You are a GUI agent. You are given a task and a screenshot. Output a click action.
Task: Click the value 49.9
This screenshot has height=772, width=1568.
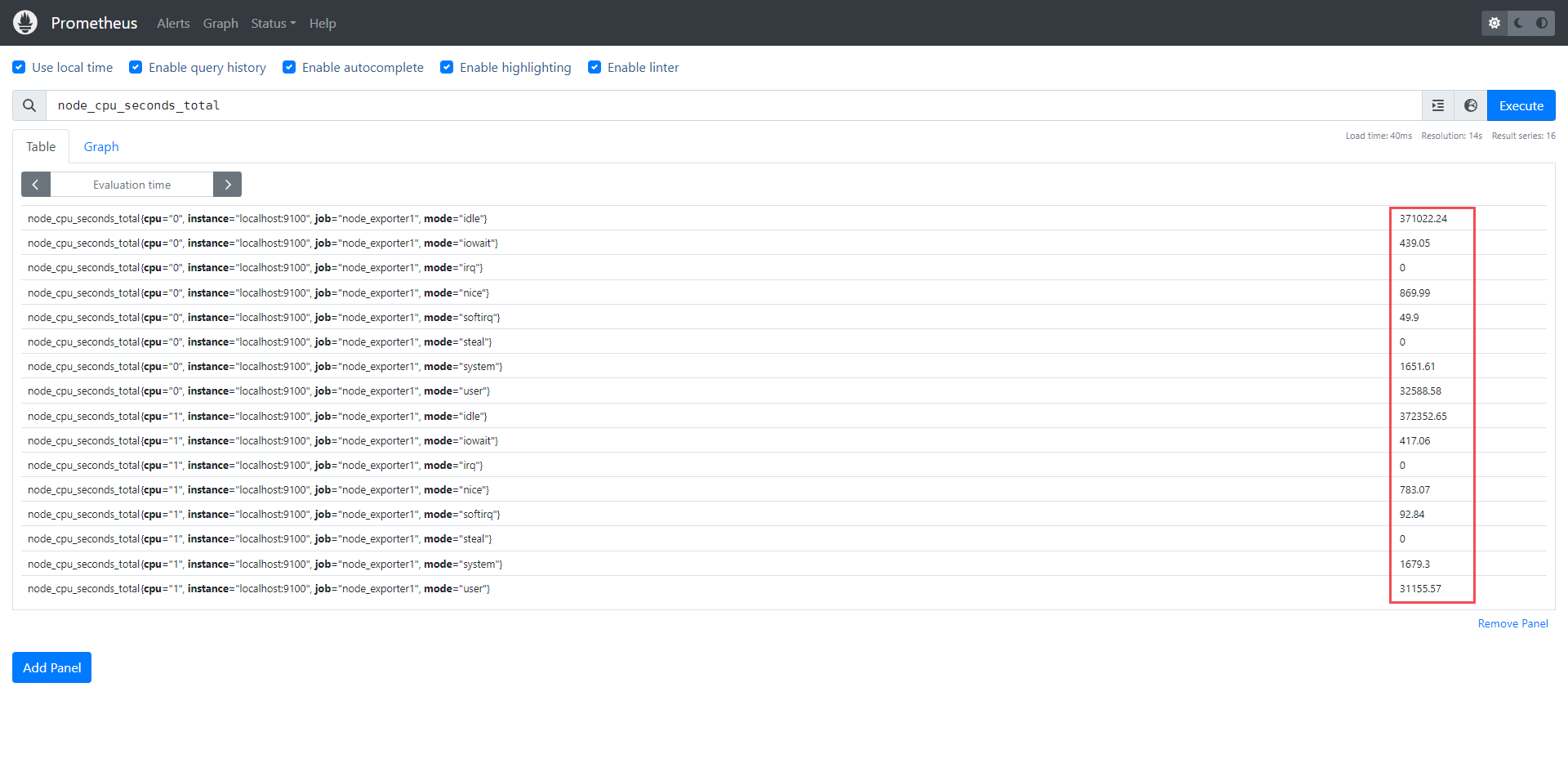[1409, 317]
